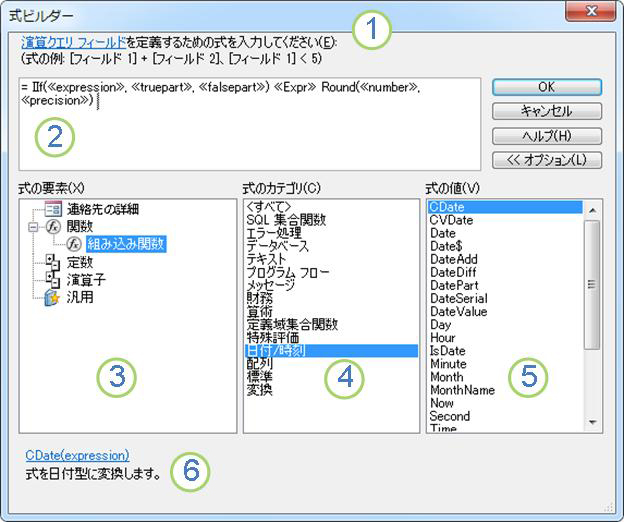Select Now function value
624x522 pixels.
[x=505, y=403]
